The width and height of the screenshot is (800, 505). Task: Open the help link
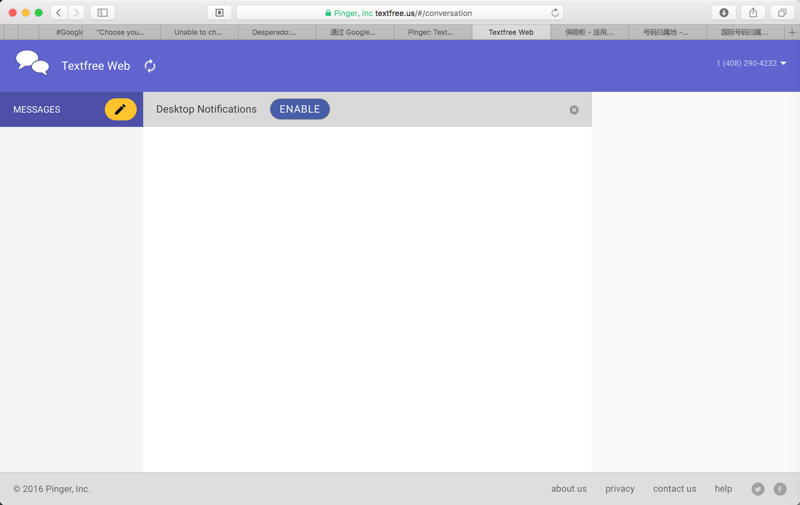pos(723,489)
